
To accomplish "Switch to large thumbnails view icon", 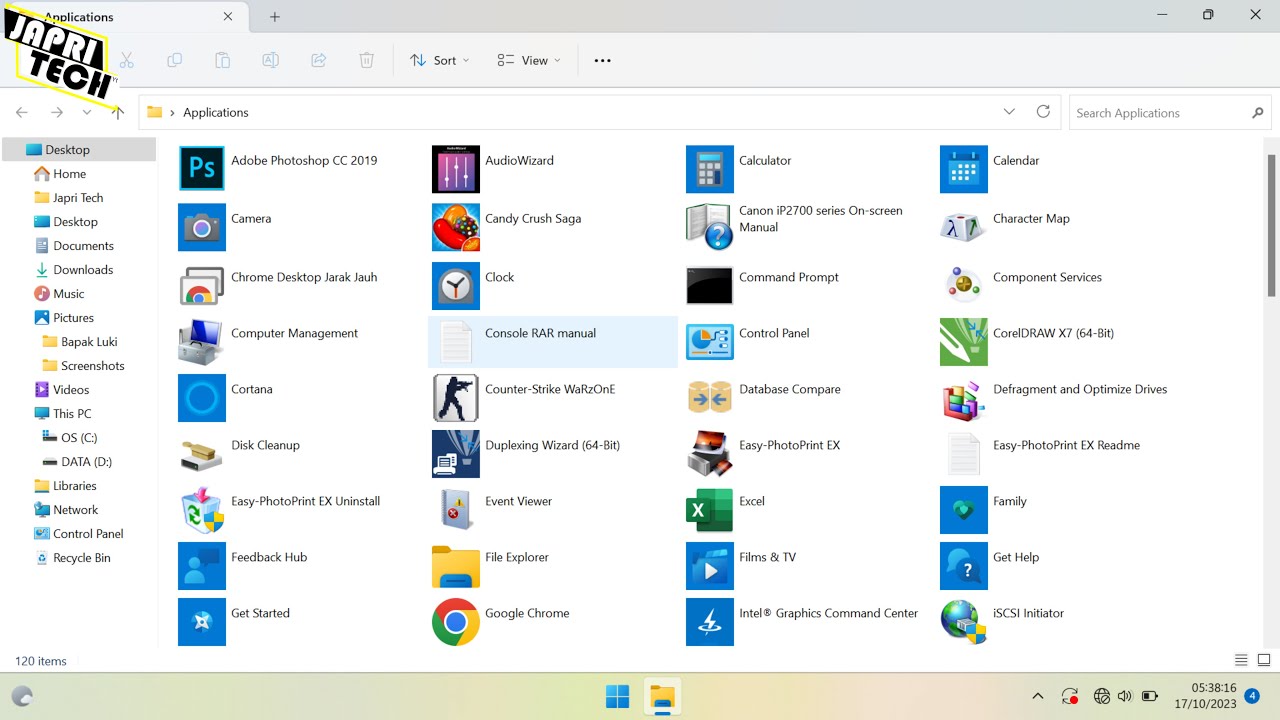I will point(1264,660).
